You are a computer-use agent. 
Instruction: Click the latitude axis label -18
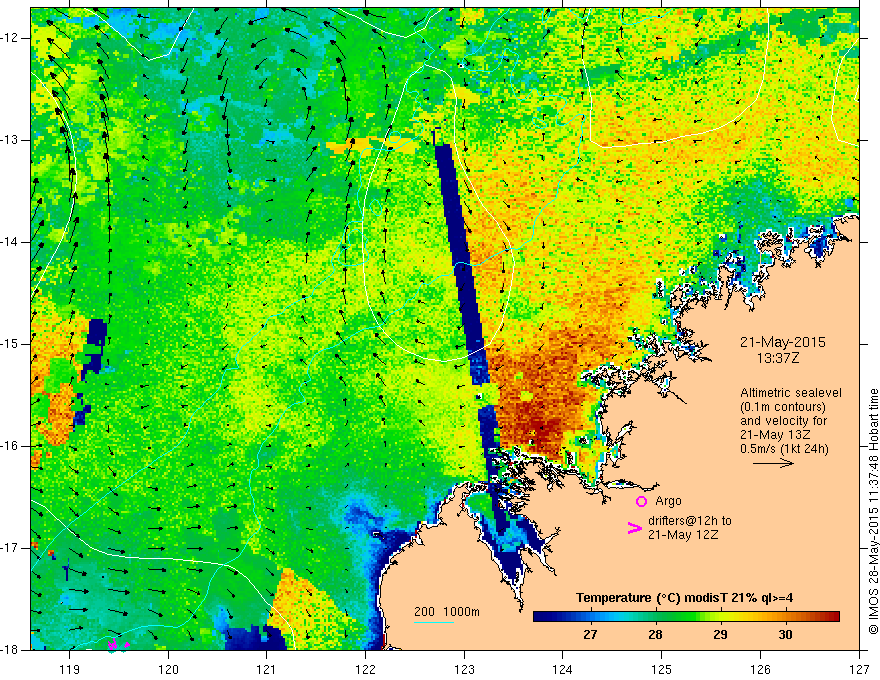tap(11, 650)
